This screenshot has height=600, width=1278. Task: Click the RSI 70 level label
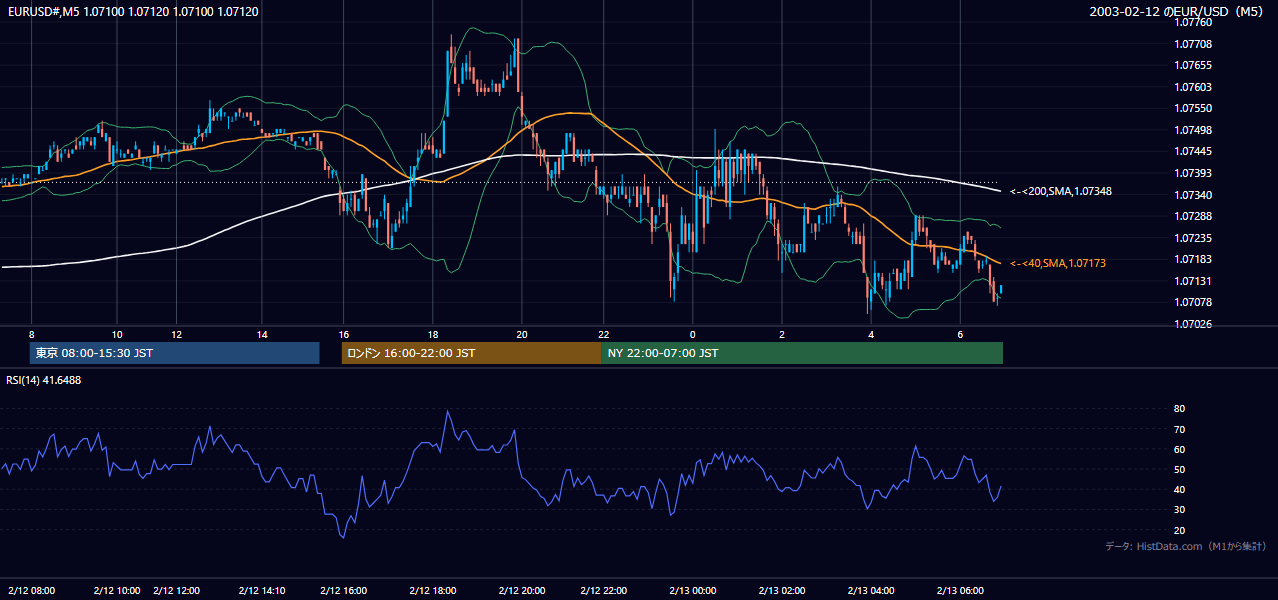click(x=1179, y=429)
